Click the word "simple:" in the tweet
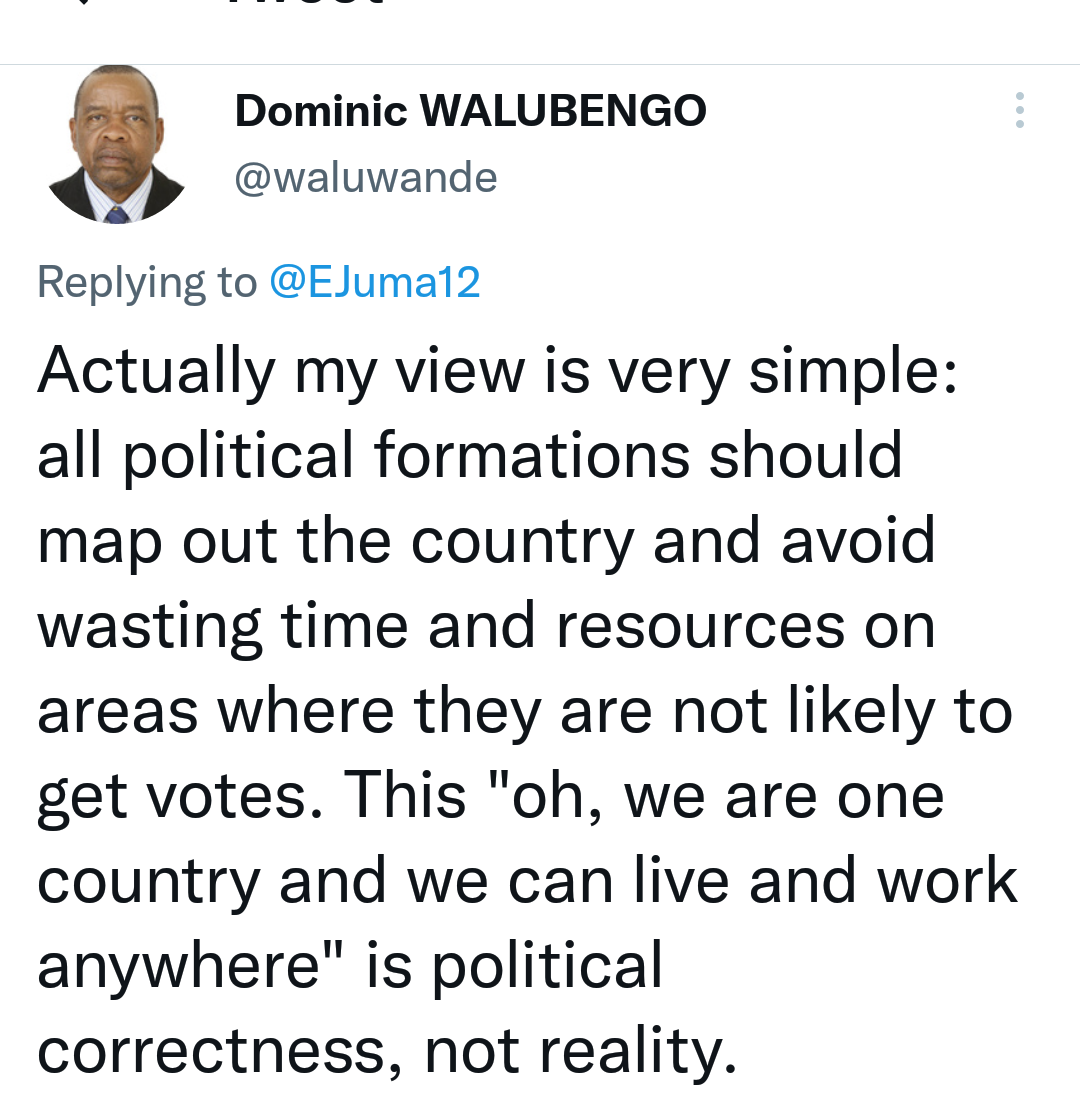 click(853, 372)
